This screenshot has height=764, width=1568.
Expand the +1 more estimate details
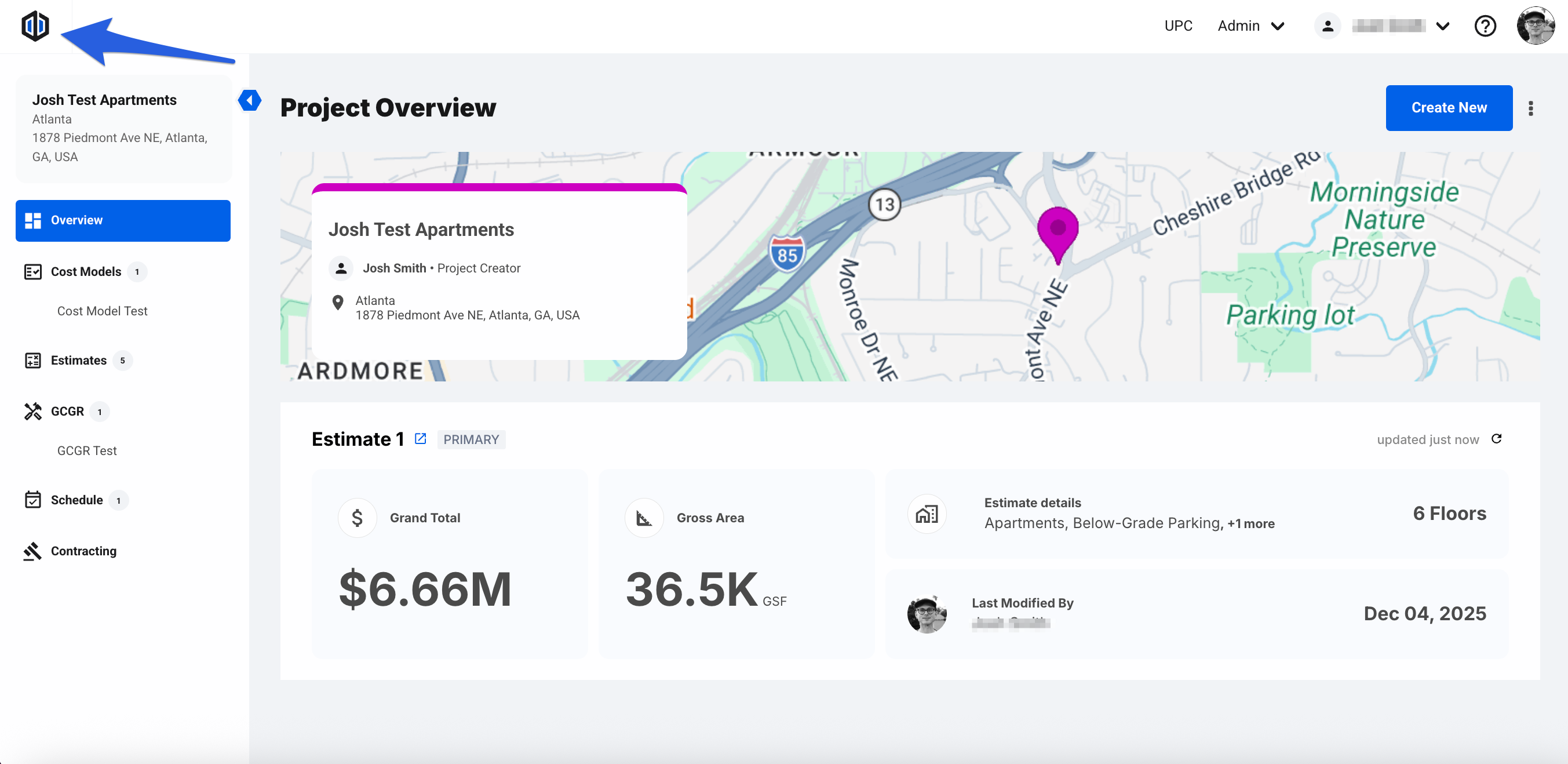click(x=1251, y=523)
